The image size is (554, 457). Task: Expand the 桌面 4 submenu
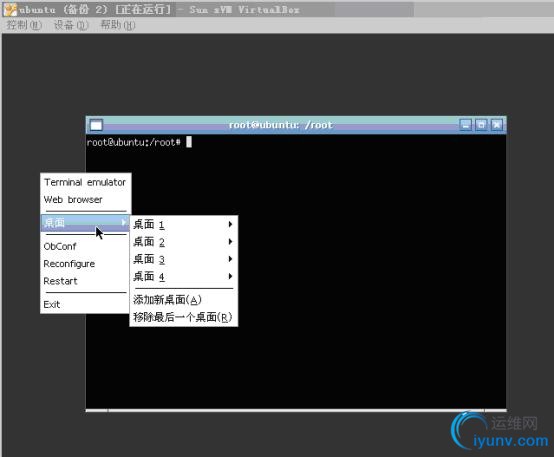[x=183, y=276]
